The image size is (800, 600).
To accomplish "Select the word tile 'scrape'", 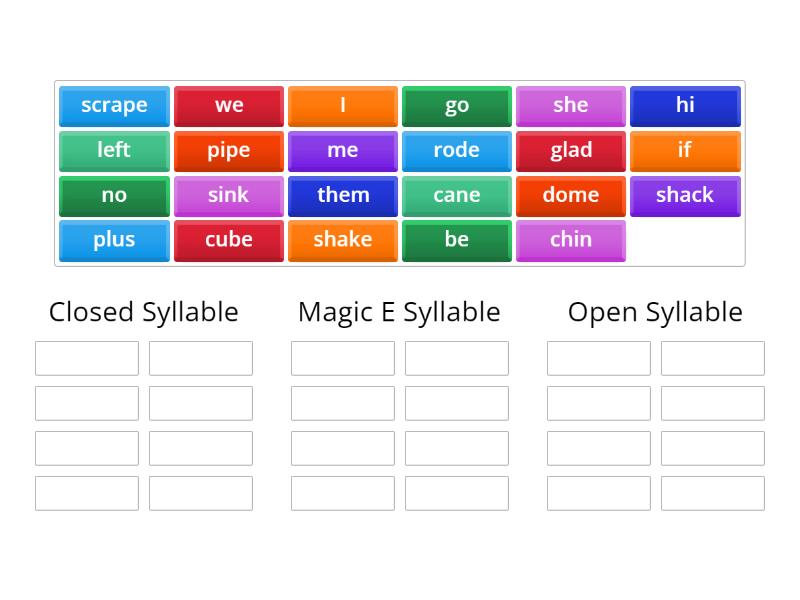I will [113, 106].
